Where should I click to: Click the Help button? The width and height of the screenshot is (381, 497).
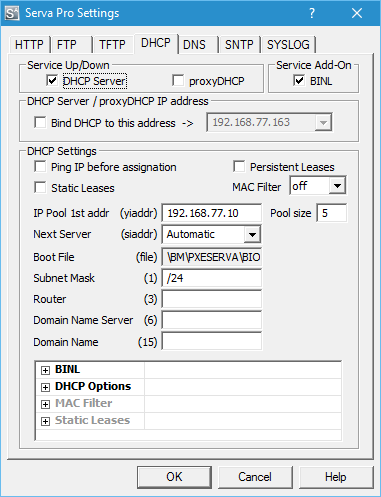coord(336,477)
